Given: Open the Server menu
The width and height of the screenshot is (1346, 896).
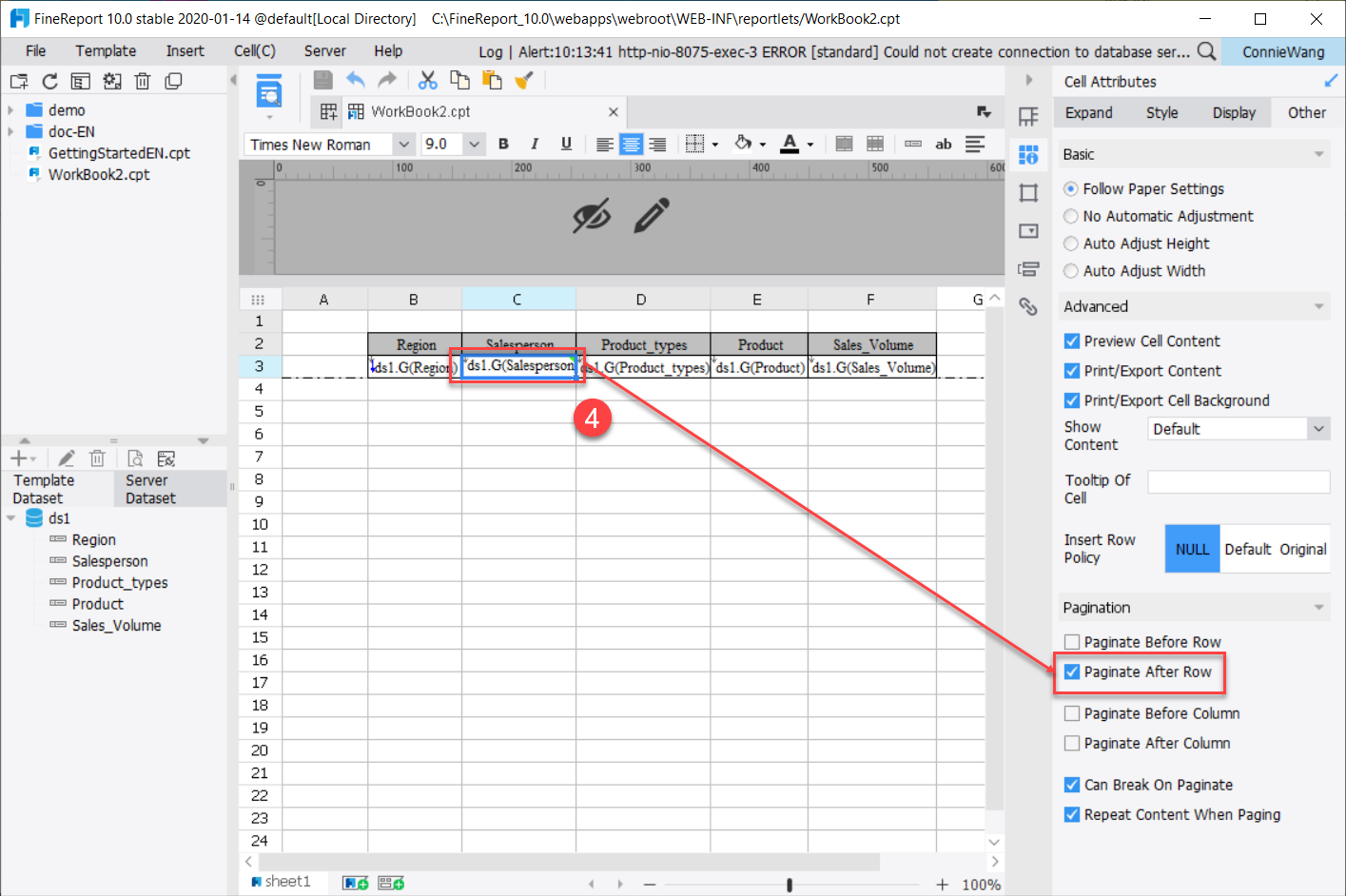Looking at the screenshot, I should (x=323, y=50).
